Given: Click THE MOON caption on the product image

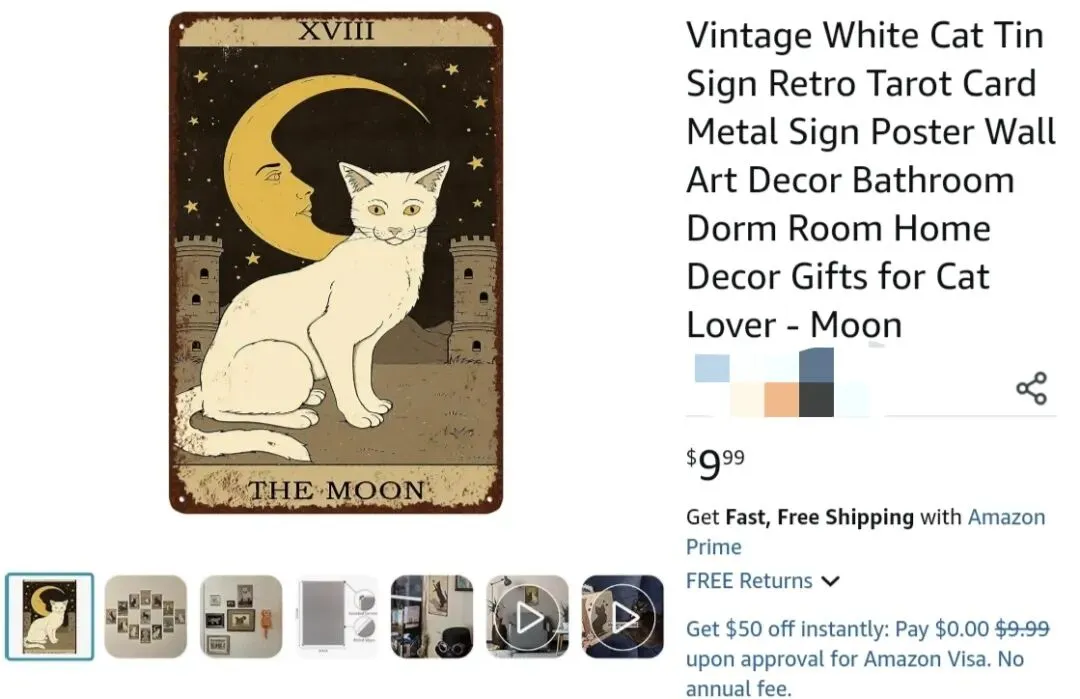Looking at the screenshot, I should click(336, 490).
